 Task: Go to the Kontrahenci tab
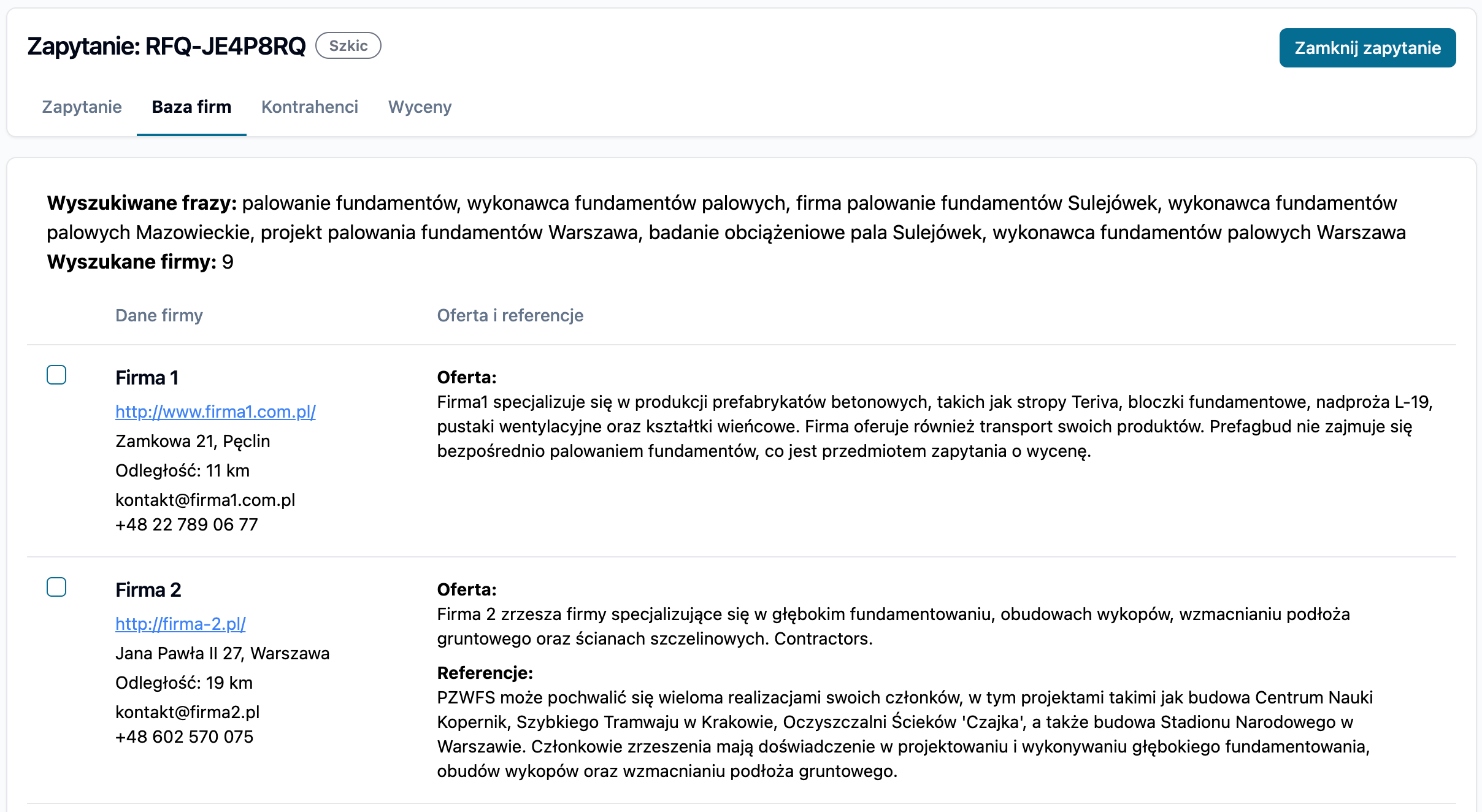click(310, 107)
